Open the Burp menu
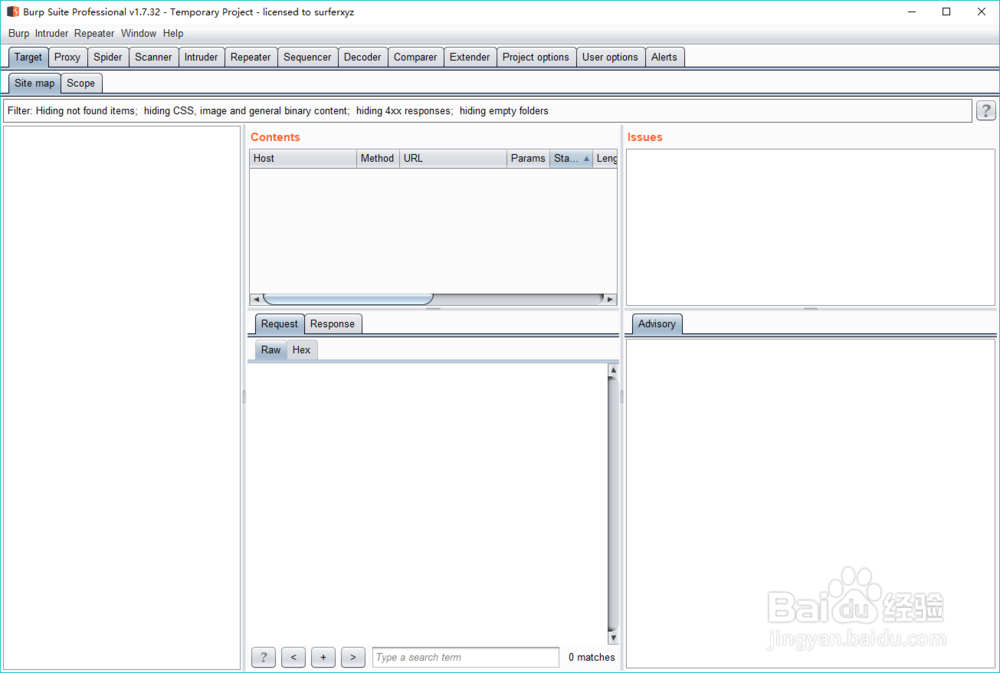The height and width of the screenshot is (673, 1000). pyautogui.click(x=18, y=33)
